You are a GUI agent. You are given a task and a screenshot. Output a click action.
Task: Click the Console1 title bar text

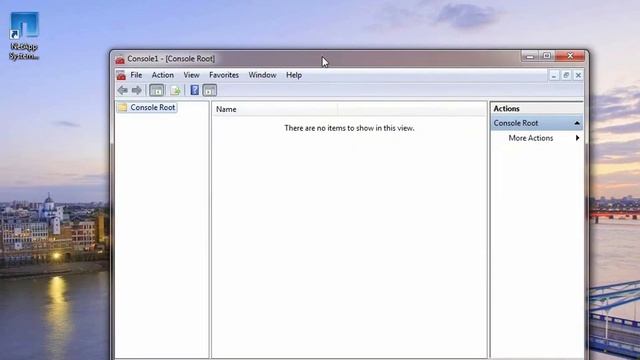[171, 59]
